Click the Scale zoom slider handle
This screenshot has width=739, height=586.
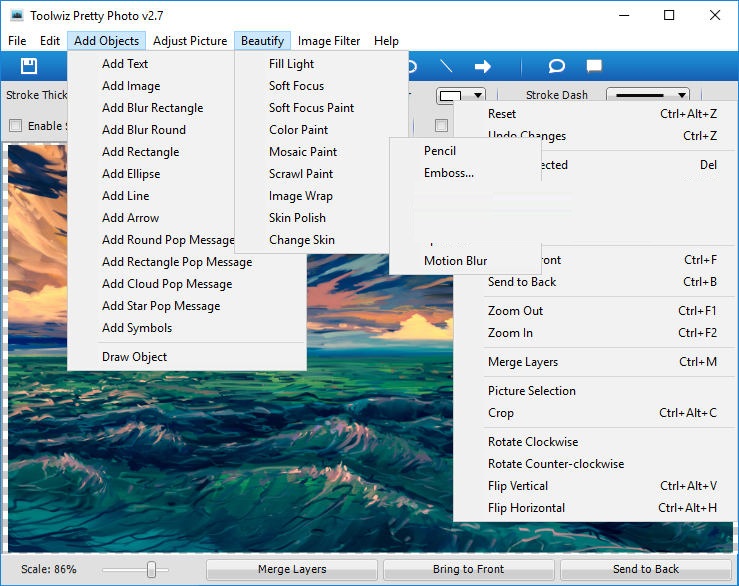151,569
